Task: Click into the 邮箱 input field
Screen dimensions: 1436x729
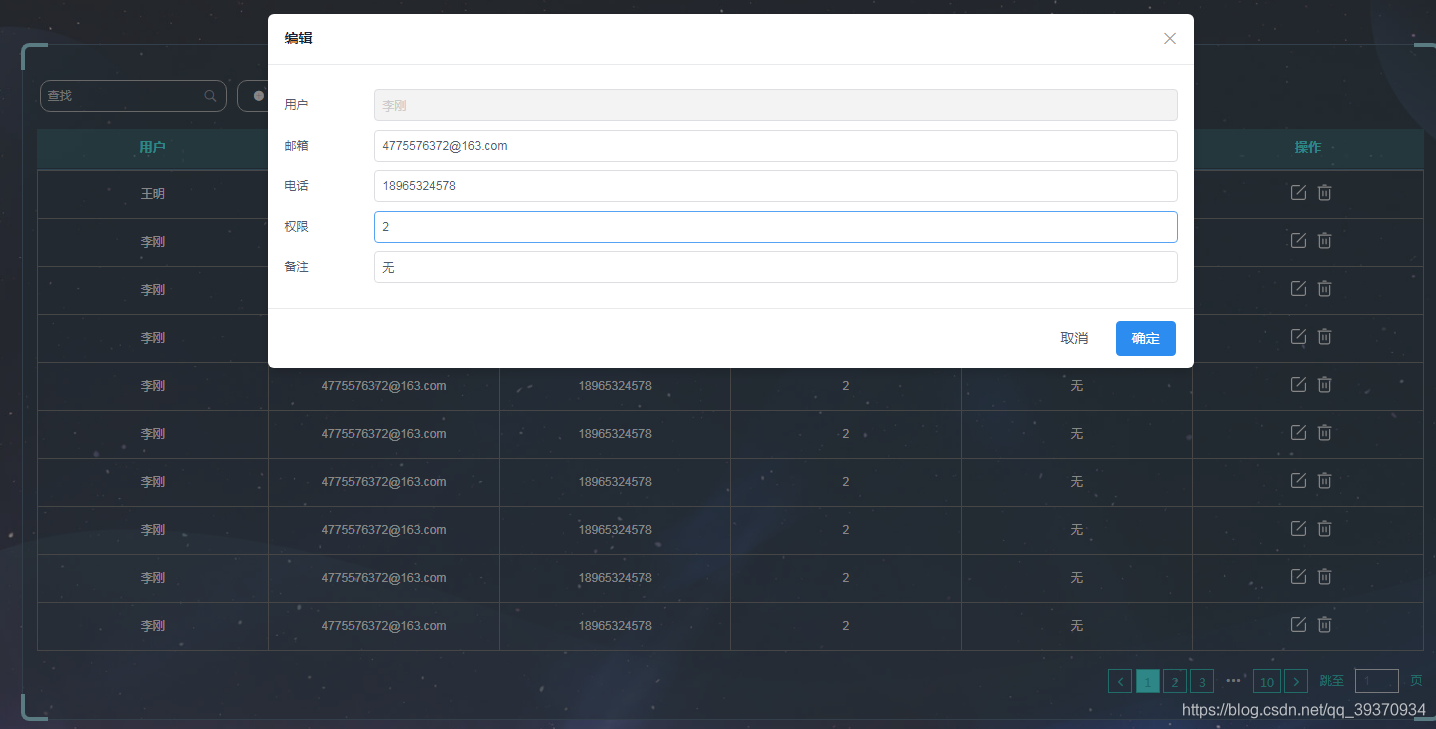Action: pyautogui.click(x=776, y=146)
